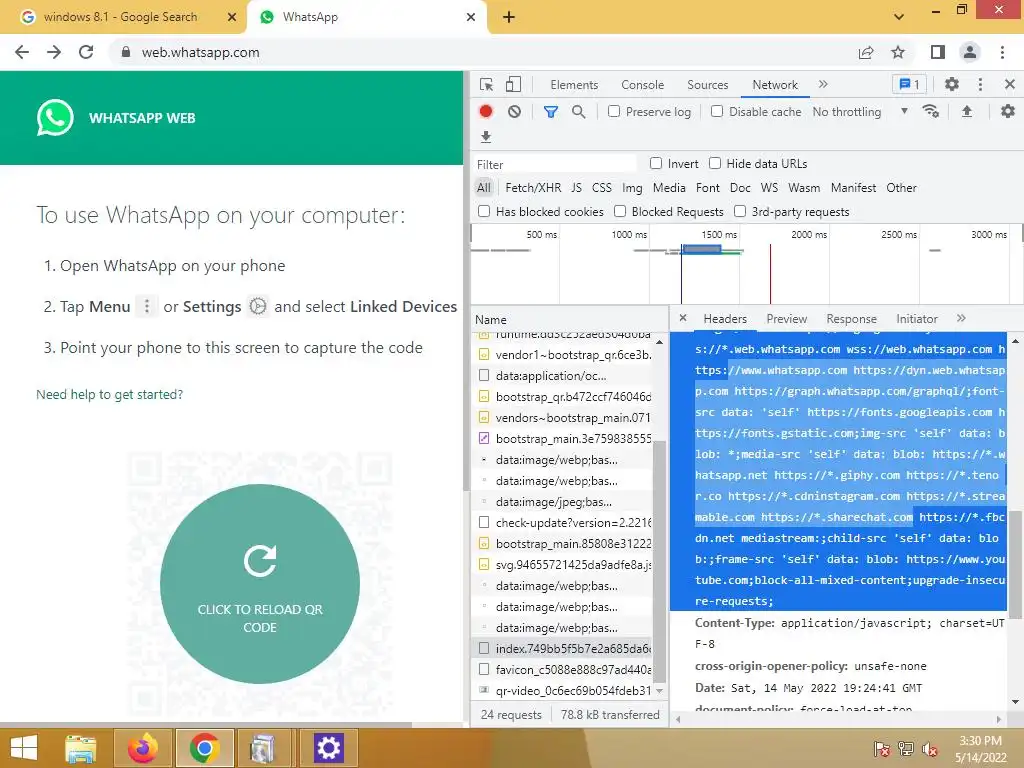Open the issues counter badge
This screenshot has width=1024, height=768.
click(909, 84)
